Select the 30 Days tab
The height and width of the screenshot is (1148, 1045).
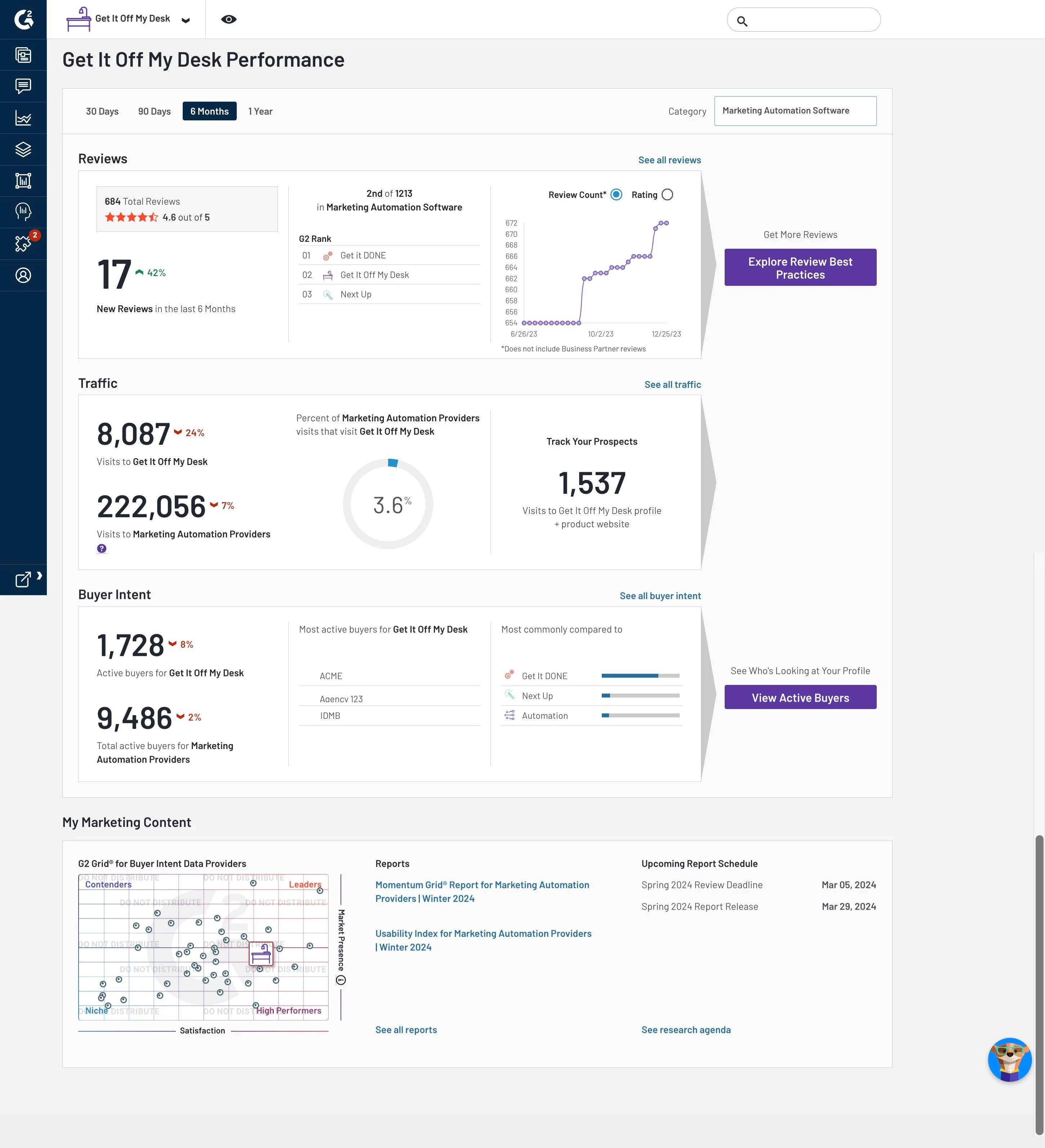[102, 112]
